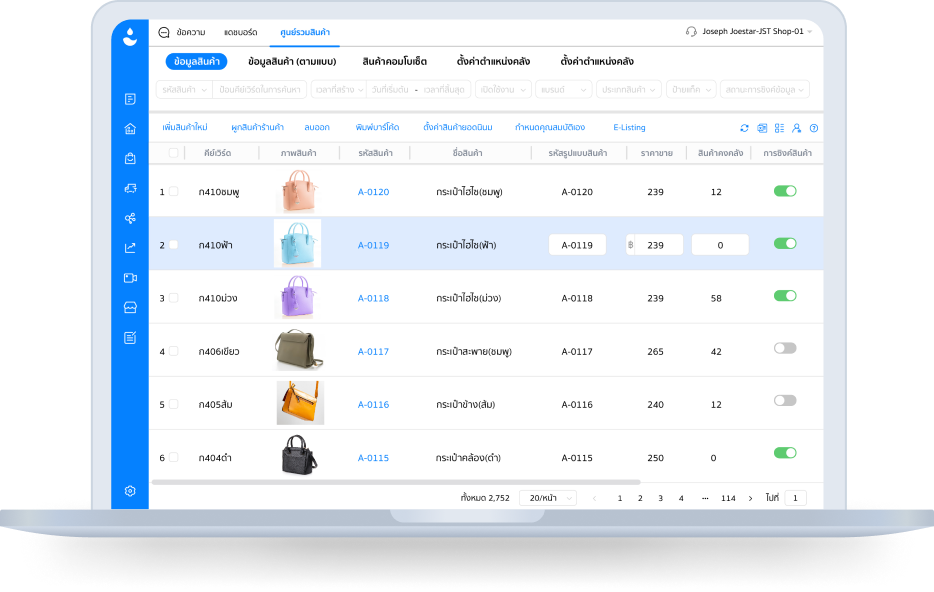Click the go-to page number field
Image resolution: width=934 pixels, height=592 pixels.
pos(795,498)
